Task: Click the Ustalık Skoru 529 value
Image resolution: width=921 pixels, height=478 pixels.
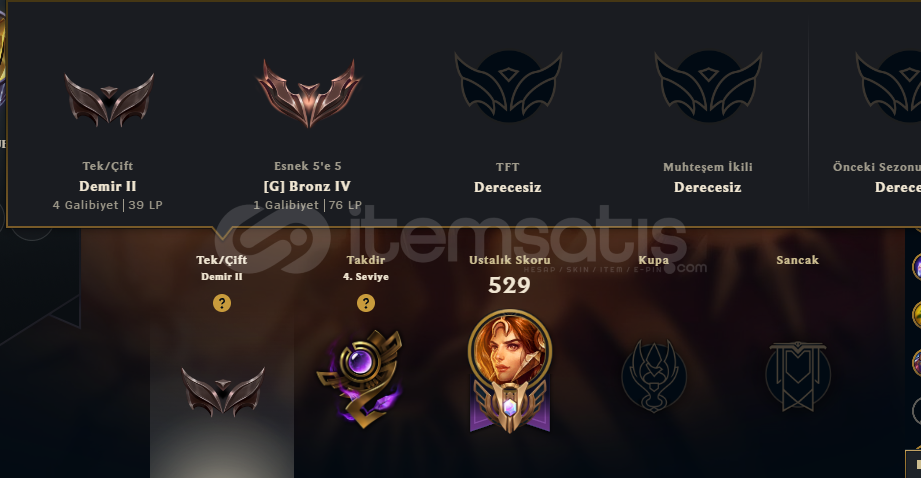Action: click(509, 285)
